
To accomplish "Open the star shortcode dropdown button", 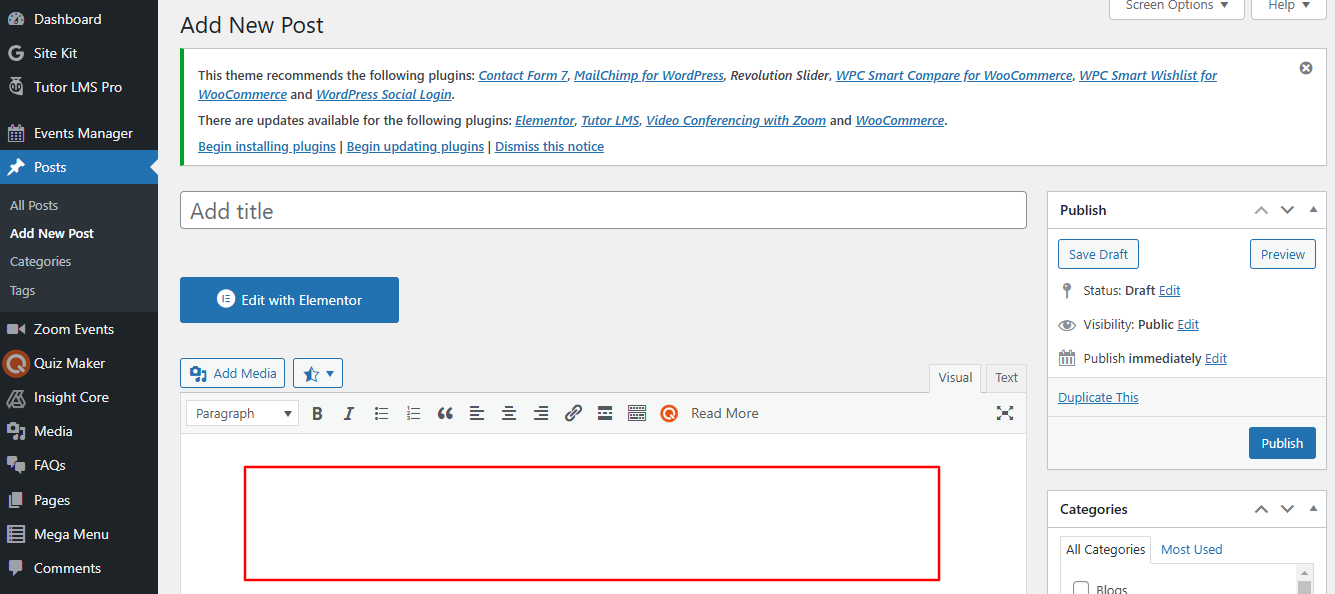I will point(318,373).
